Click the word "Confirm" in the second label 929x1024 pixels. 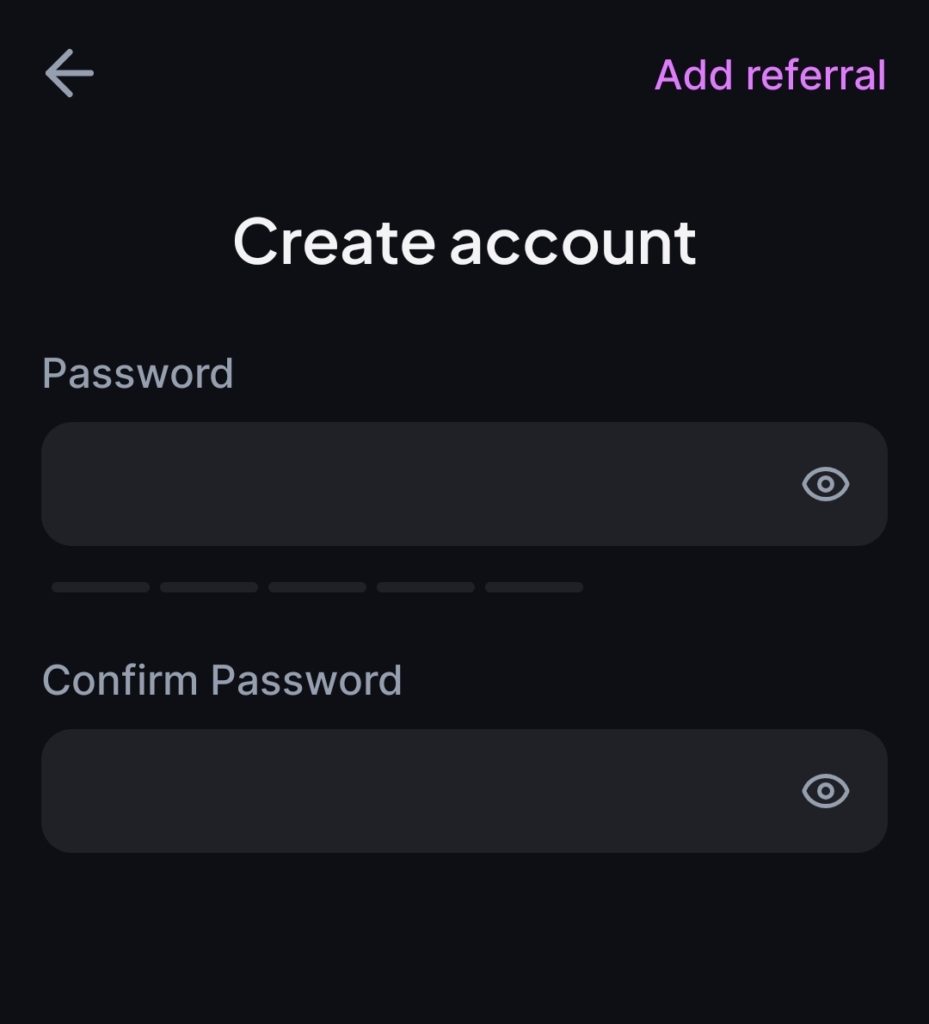click(120, 681)
